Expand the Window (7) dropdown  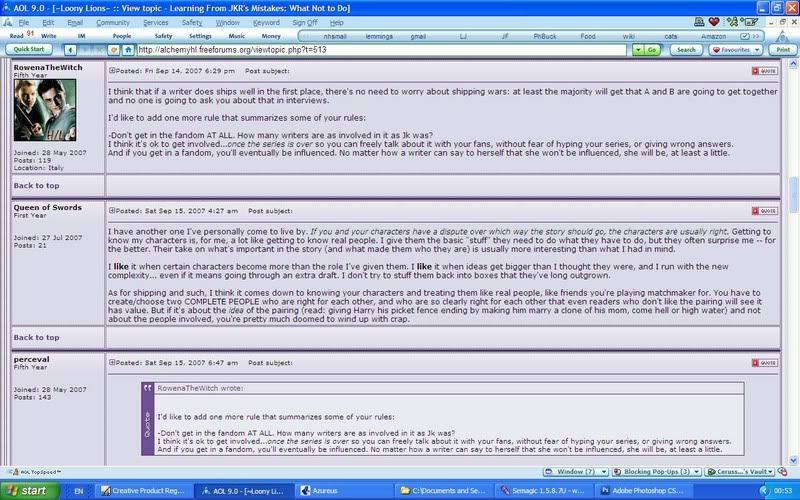pos(577,469)
